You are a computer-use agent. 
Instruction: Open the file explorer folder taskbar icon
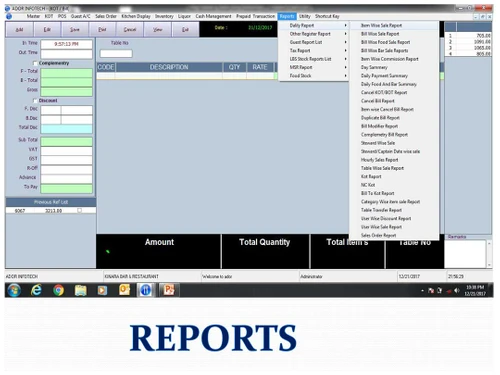[x=80, y=290]
